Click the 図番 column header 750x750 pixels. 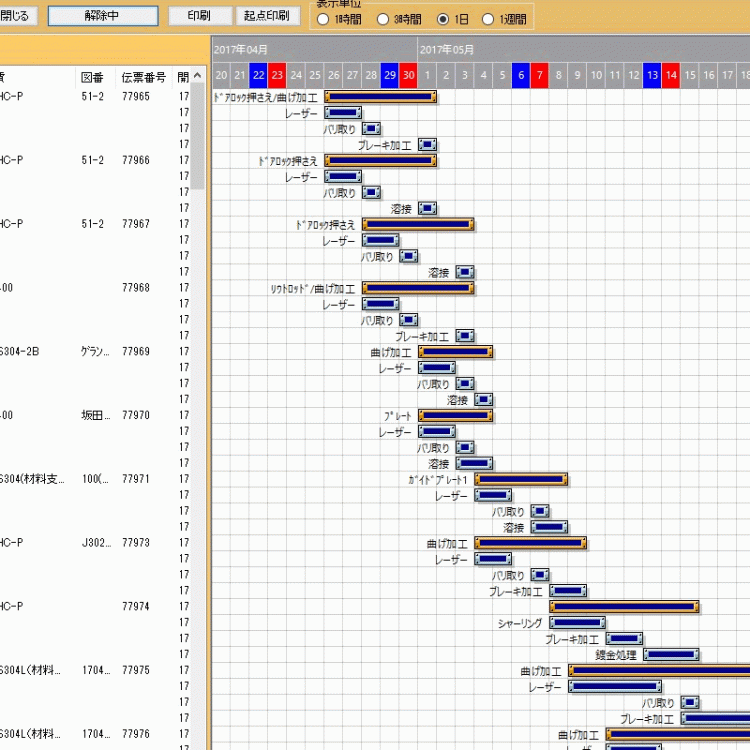click(93, 77)
